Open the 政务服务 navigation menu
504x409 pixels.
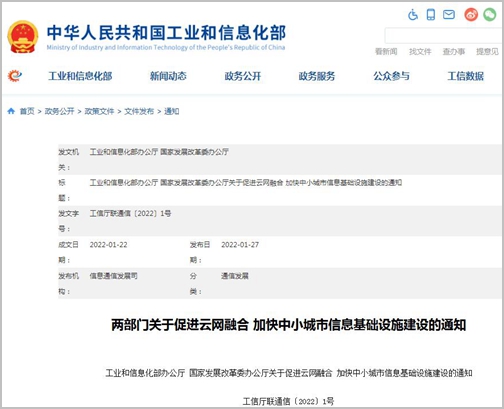click(317, 76)
